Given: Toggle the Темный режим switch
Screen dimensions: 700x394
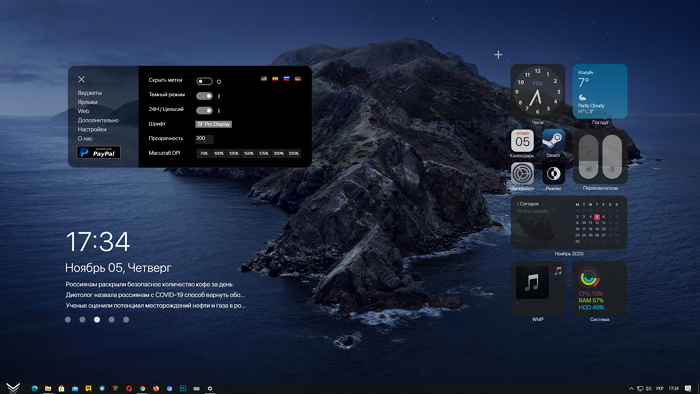Looking at the screenshot, I should 204,95.
